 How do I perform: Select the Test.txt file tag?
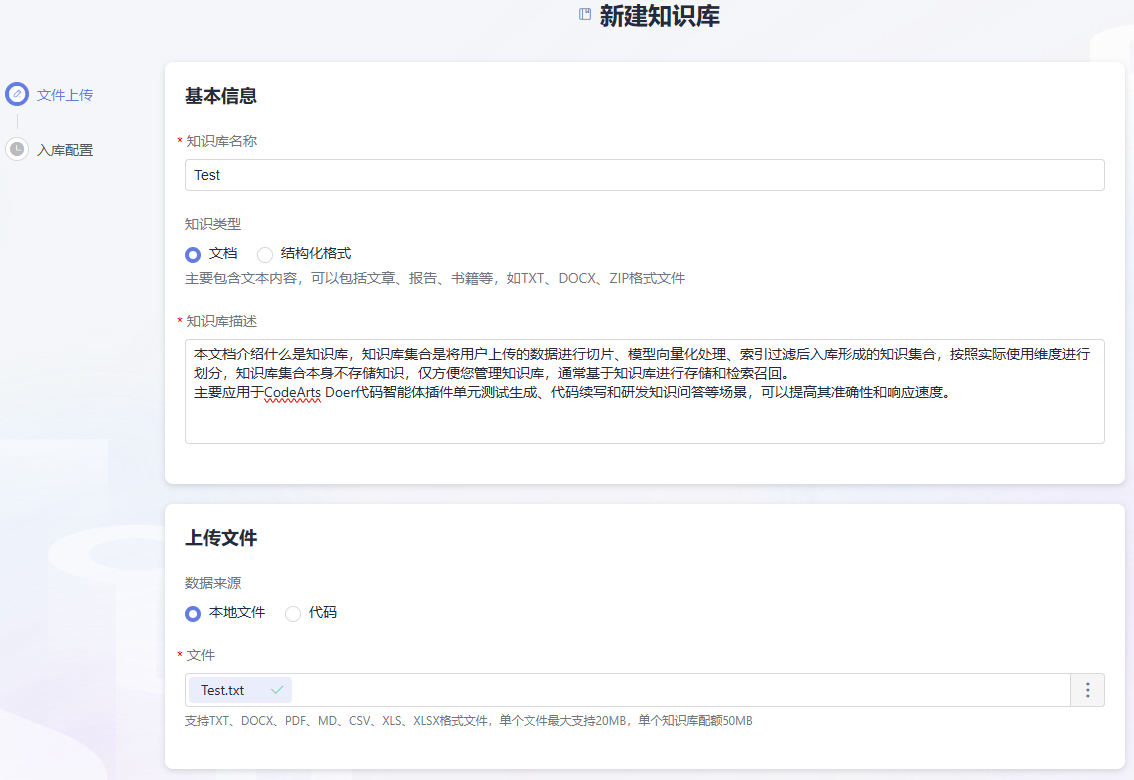223,690
